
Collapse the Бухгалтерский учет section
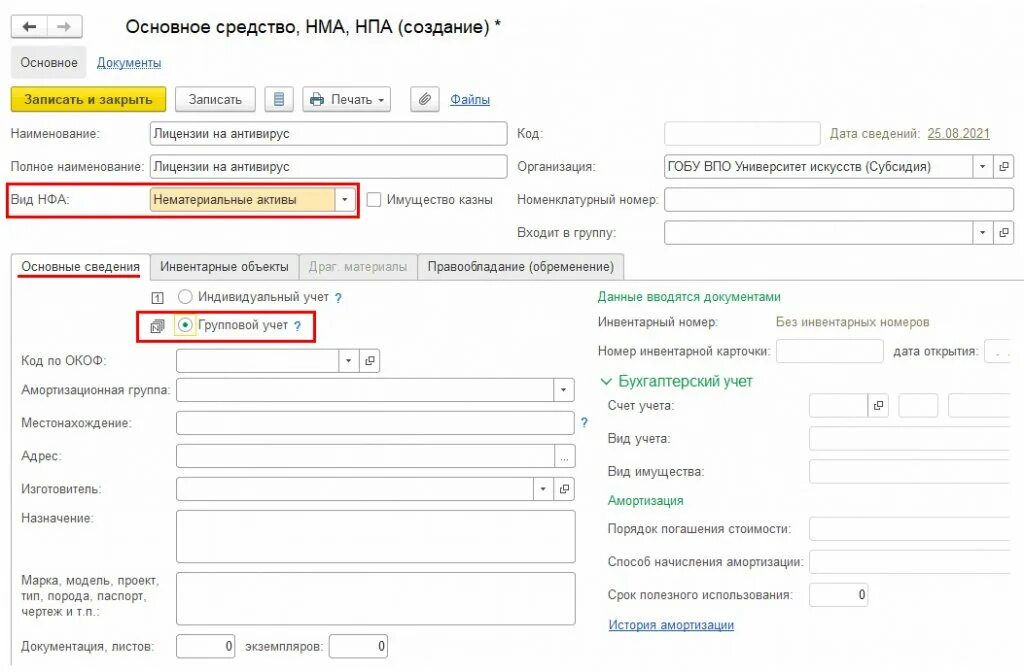tap(606, 381)
